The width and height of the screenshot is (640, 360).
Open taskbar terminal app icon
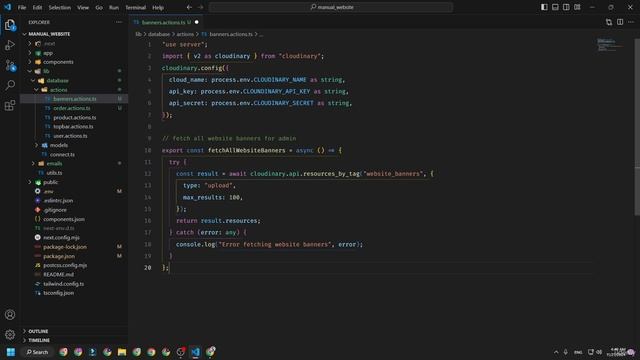click(93, 352)
